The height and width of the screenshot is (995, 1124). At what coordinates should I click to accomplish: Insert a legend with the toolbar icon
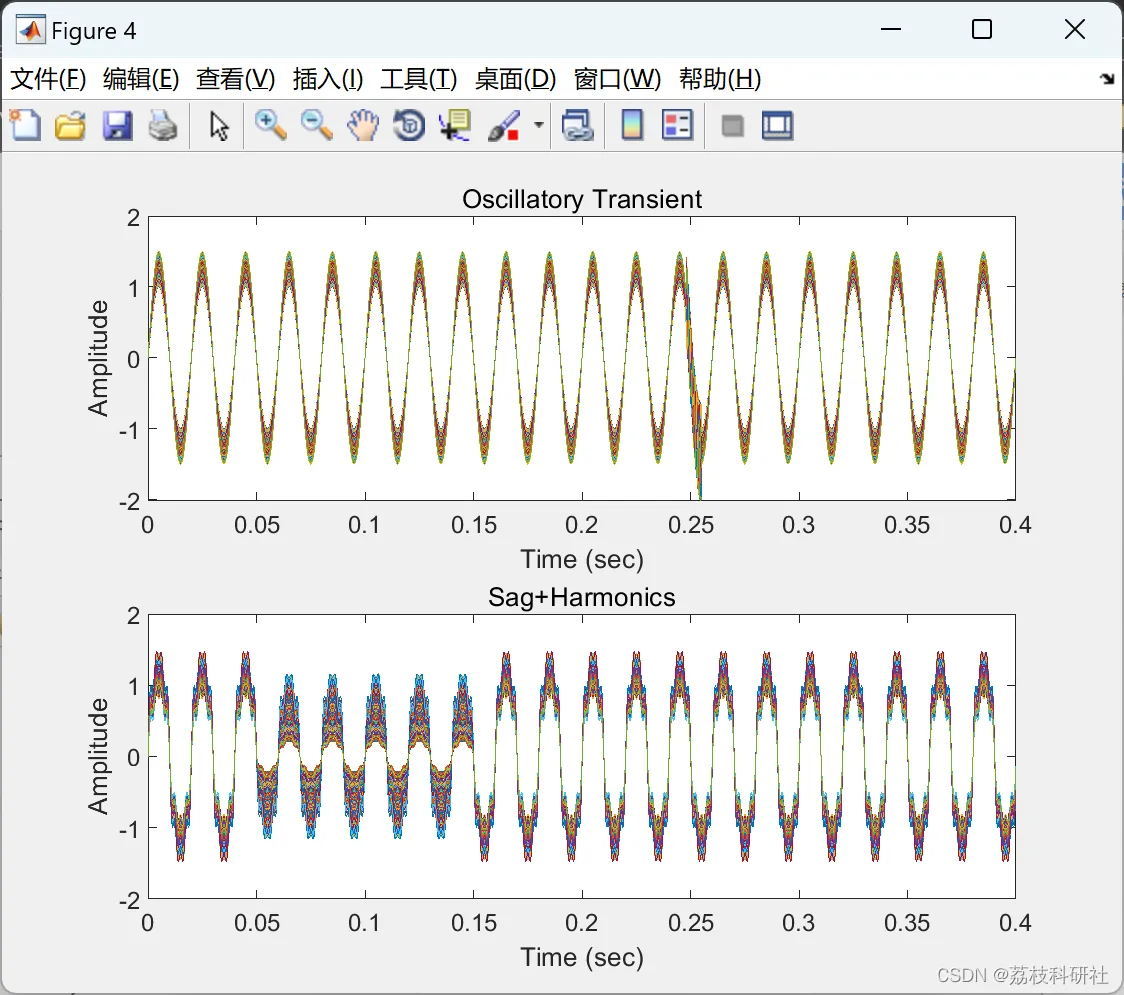tap(677, 125)
